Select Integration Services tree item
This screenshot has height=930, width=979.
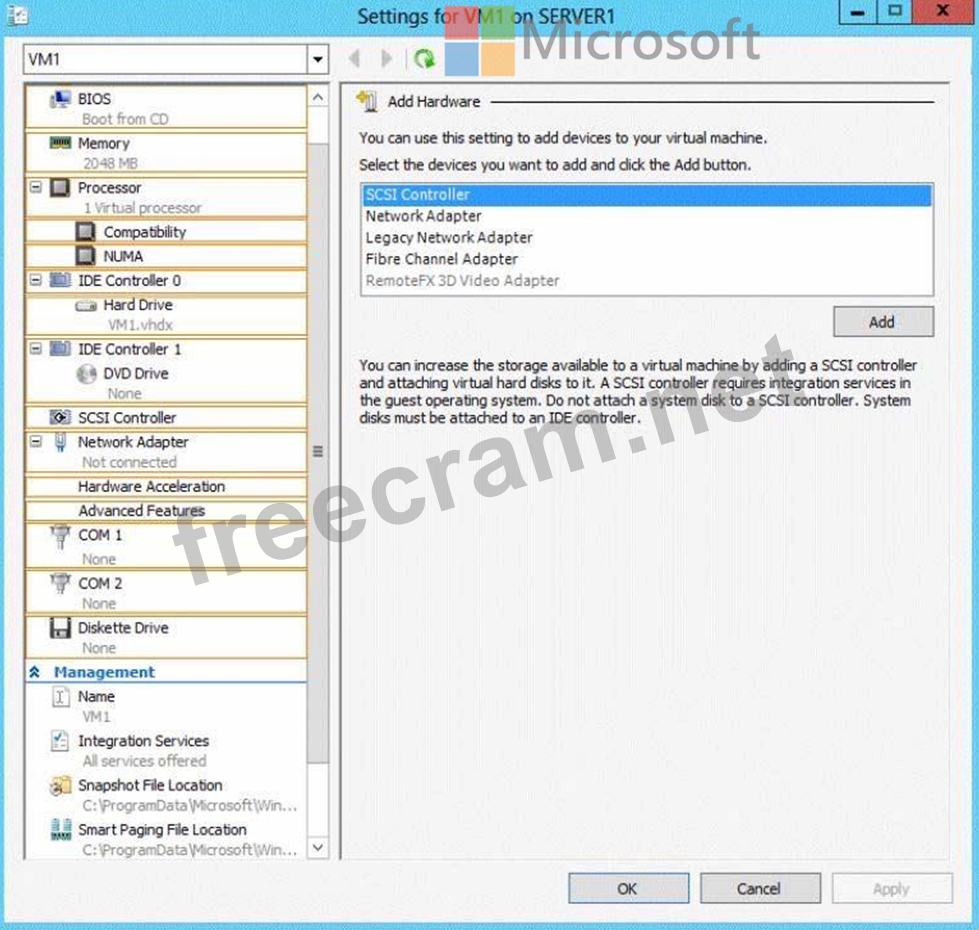[x=166, y=751]
